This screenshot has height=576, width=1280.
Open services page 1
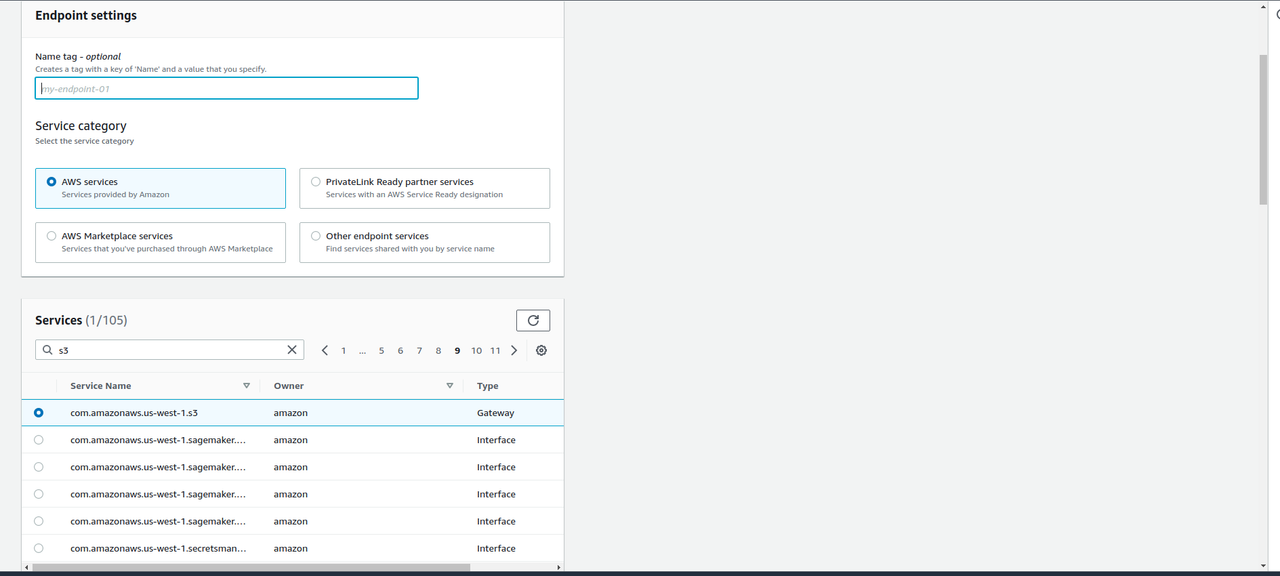point(344,350)
